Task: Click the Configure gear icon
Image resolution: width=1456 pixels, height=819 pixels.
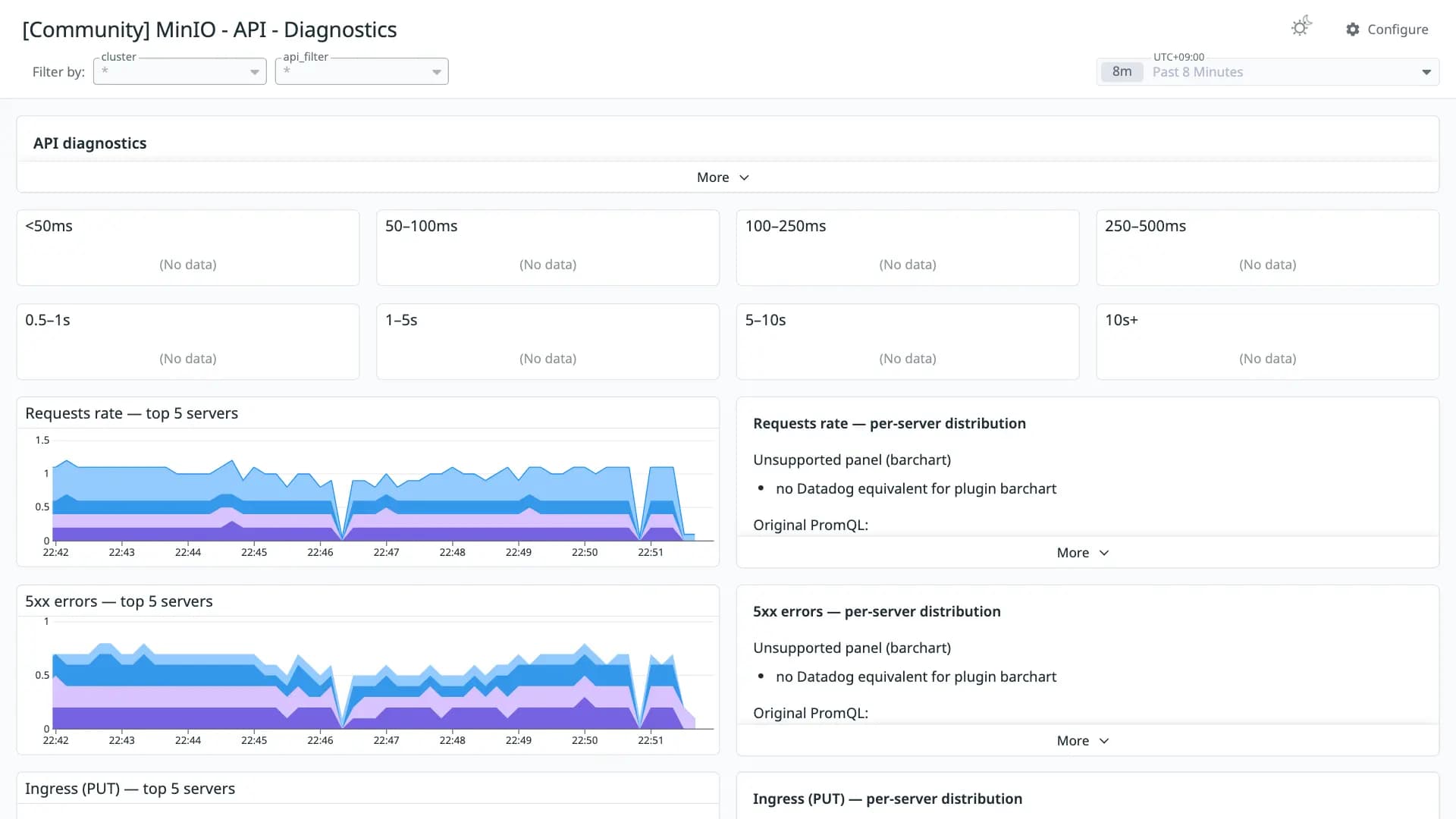Action: tap(1353, 29)
